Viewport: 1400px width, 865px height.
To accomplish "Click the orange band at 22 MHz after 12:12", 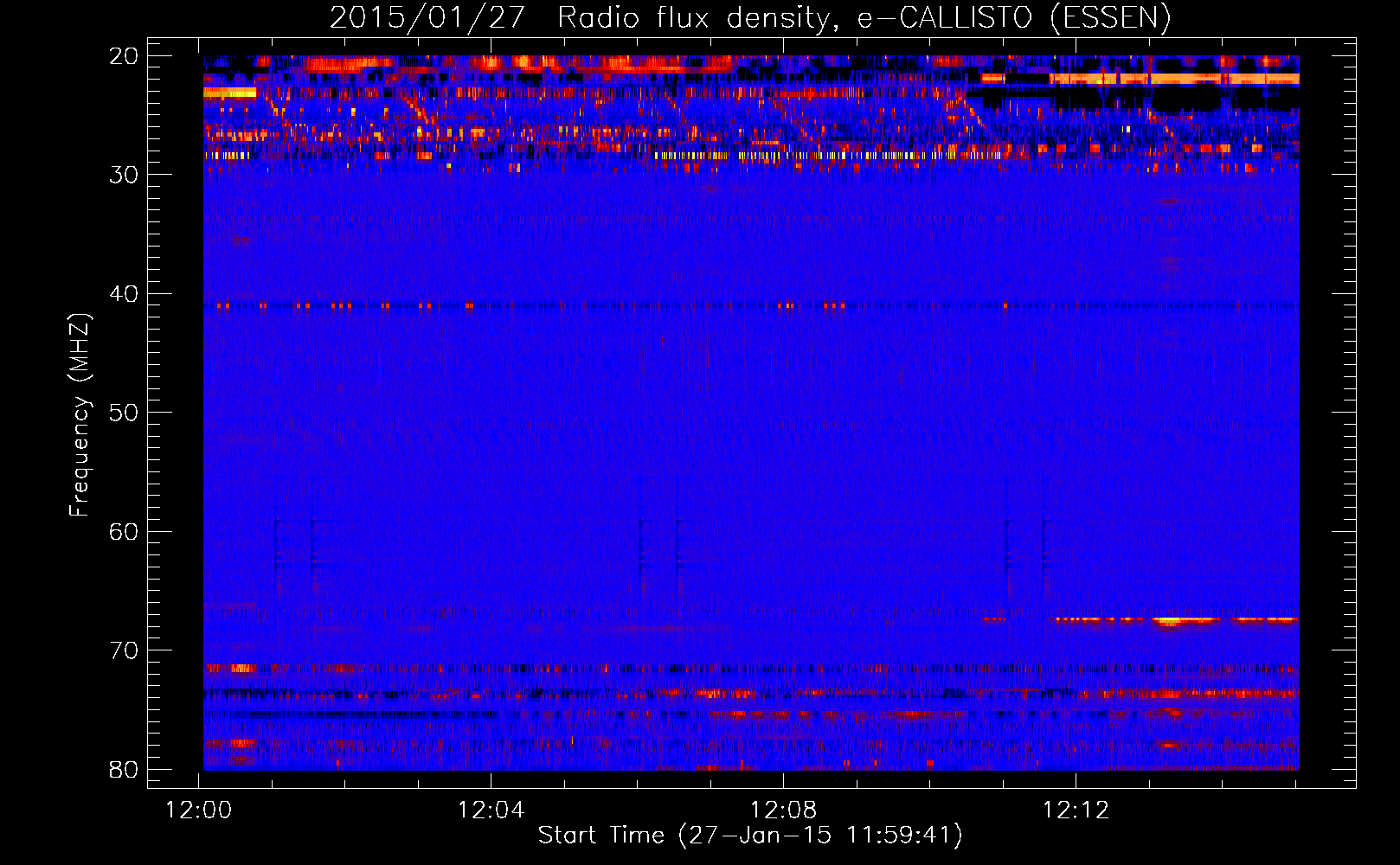I will click(1174, 79).
